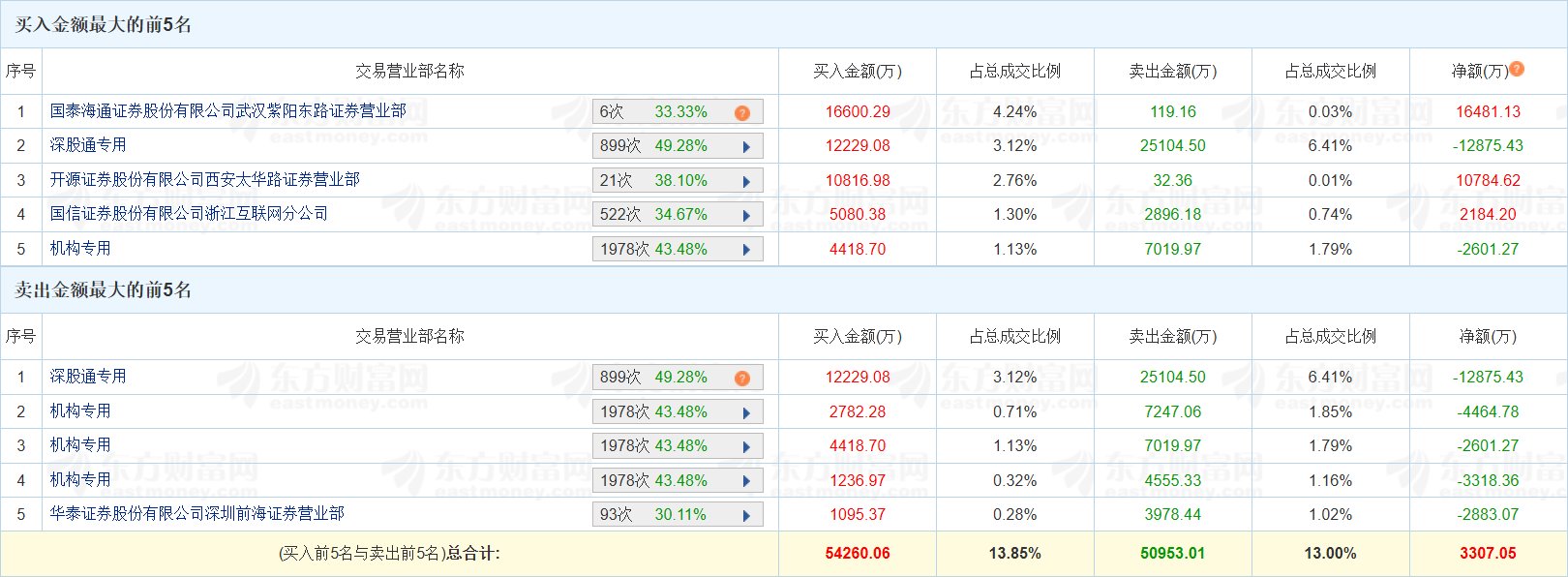The image size is (1568, 577).
Task: Open 国信证券股份有限公司浙江互联网分公司 link
Action: pos(189,214)
